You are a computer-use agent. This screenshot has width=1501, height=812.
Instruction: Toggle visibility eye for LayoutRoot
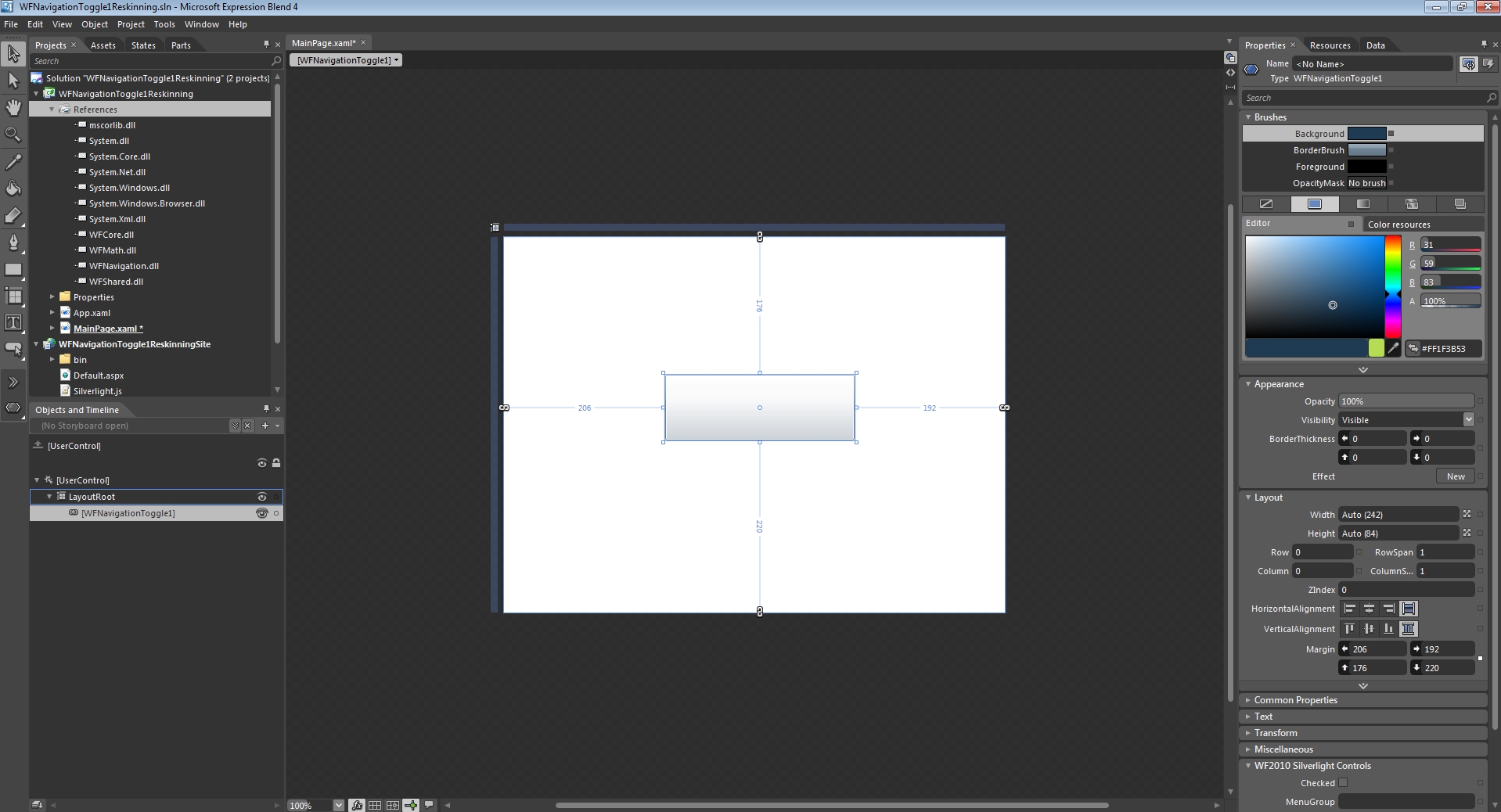263,497
